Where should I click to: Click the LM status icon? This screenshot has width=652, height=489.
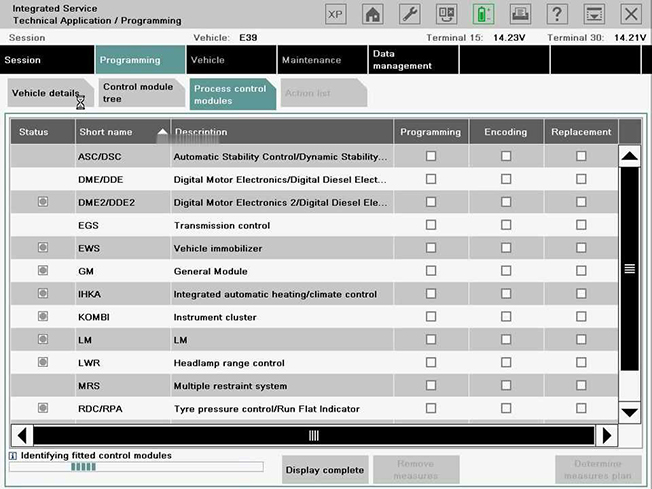tap(43, 339)
